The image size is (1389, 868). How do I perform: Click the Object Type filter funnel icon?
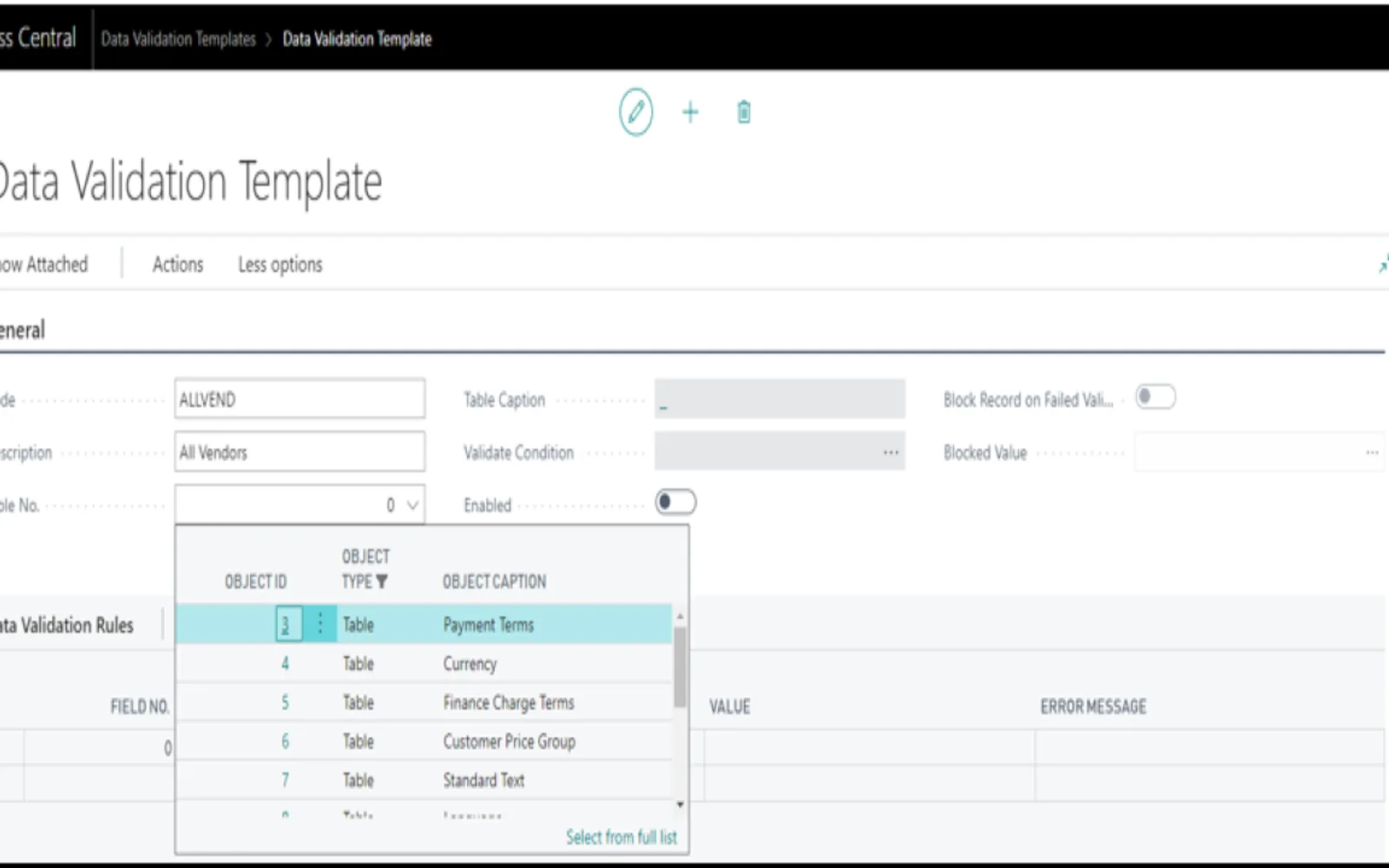pyautogui.click(x=381, y=582)
